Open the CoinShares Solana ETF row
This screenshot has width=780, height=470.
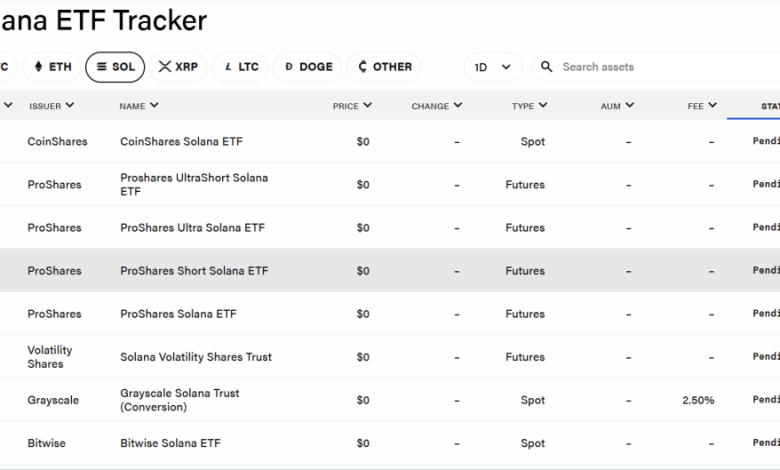pyautogui.click(x=390, y=141)
